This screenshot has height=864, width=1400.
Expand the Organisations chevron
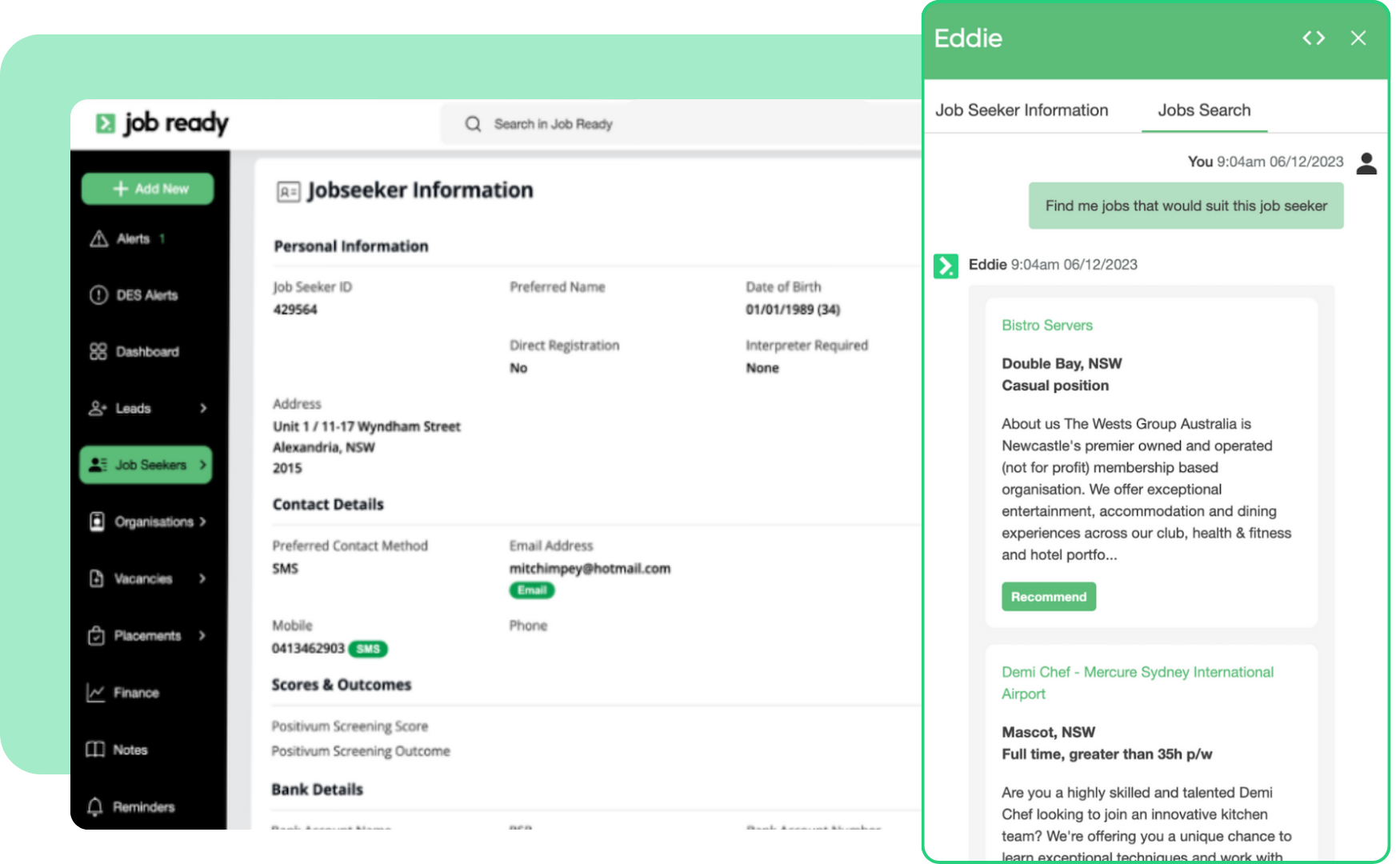coord(202,522)
